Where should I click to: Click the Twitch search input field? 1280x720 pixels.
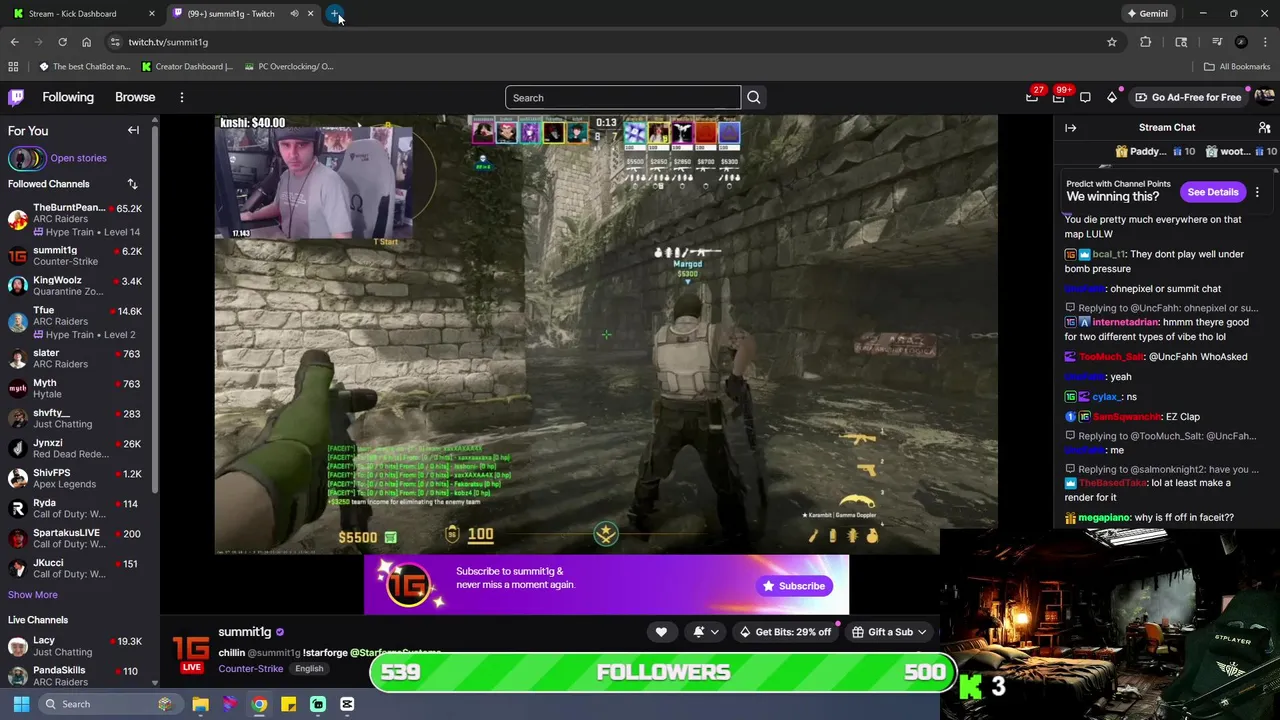[x=623, y=97]
